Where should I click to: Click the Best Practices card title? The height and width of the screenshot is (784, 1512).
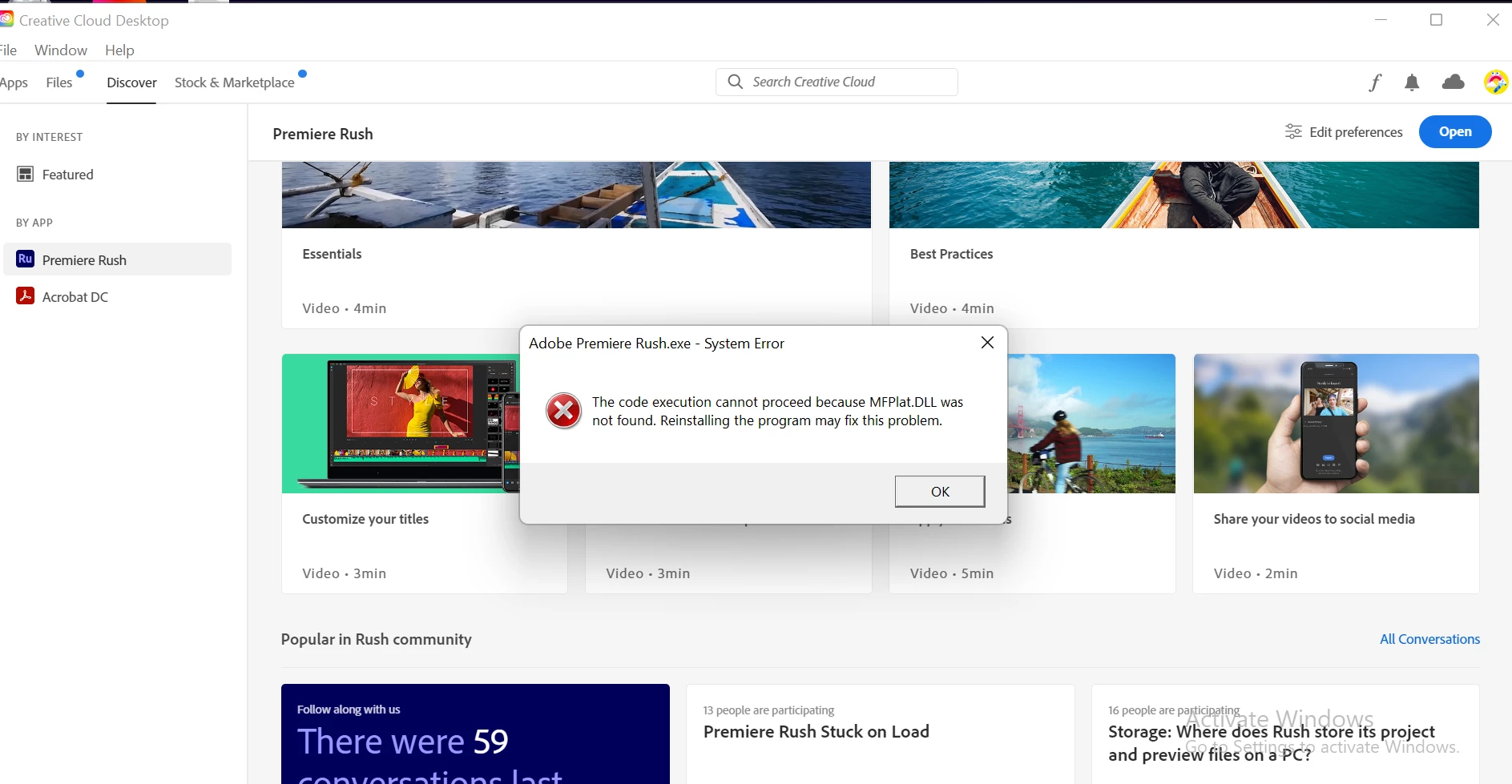951,254
